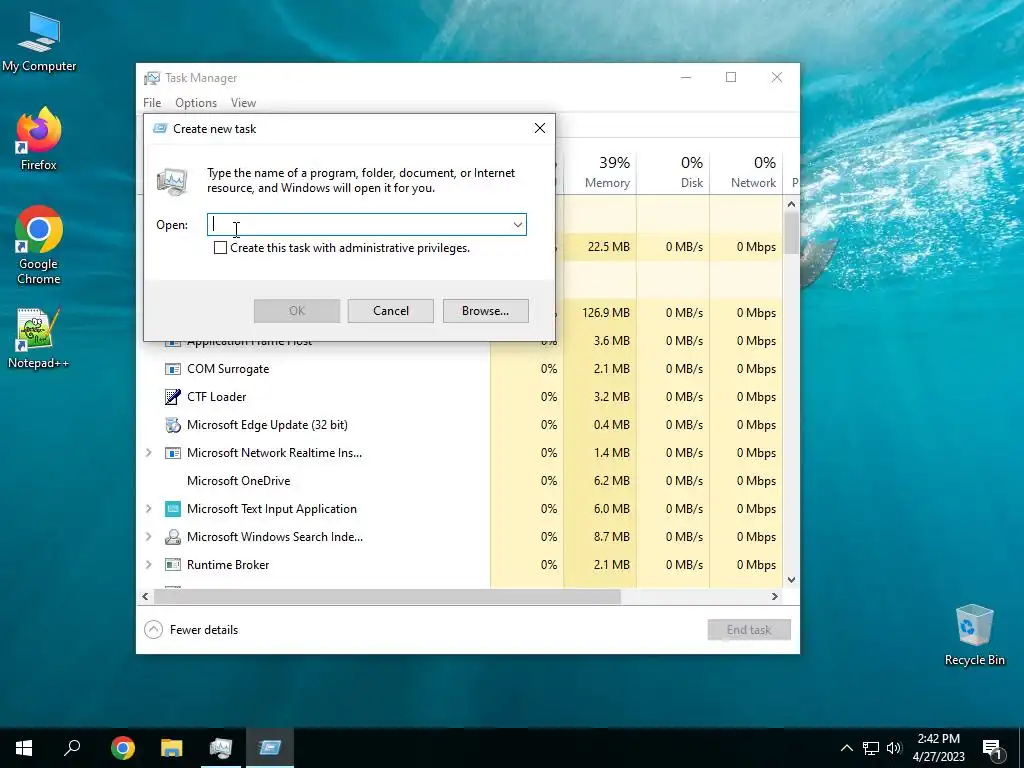Image resolution: width=1024 pixels, height=768 pixels.
Task: Click the scroll down arrow in process list
Action: tap(791, 579)
